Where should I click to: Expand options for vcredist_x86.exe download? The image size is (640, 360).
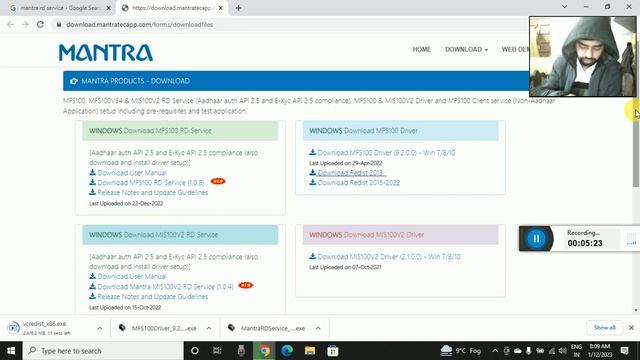pos(100,328)
